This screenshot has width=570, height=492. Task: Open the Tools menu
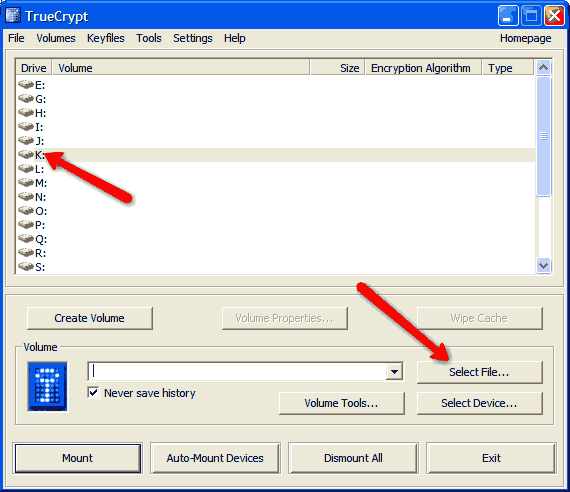coord(149,38)
